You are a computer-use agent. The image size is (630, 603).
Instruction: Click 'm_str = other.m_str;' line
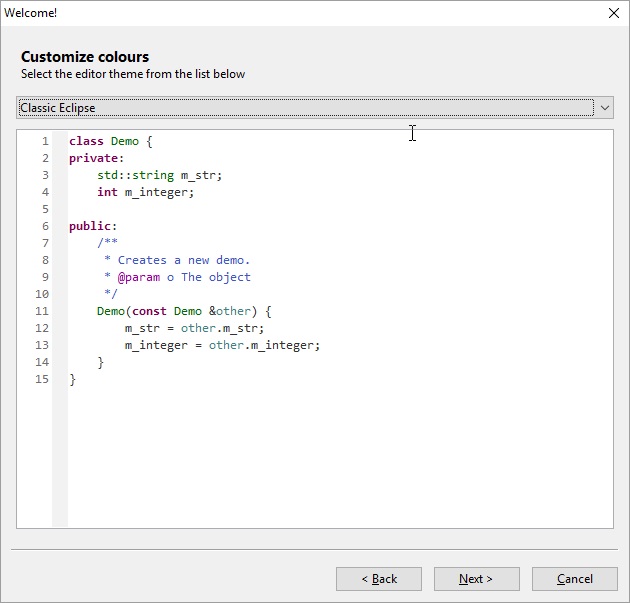pyautogui.click(x=194, y=328)
